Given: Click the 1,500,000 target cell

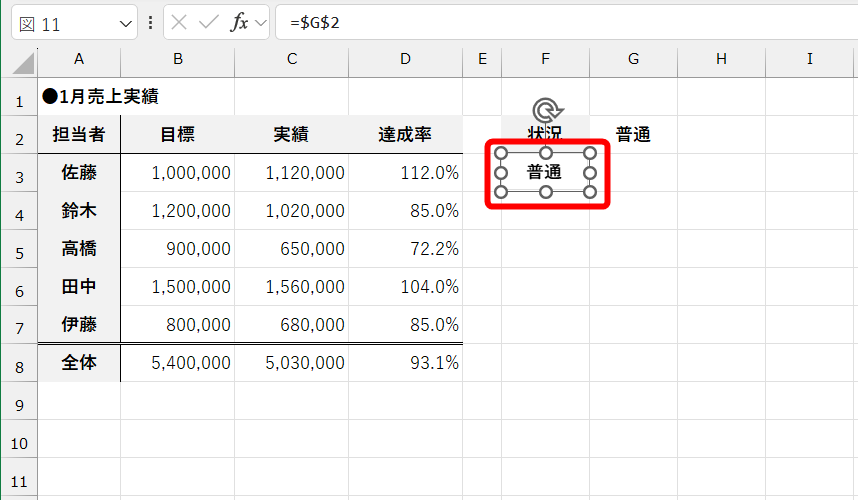Looking at the screenshot, I should pos(178,287).
